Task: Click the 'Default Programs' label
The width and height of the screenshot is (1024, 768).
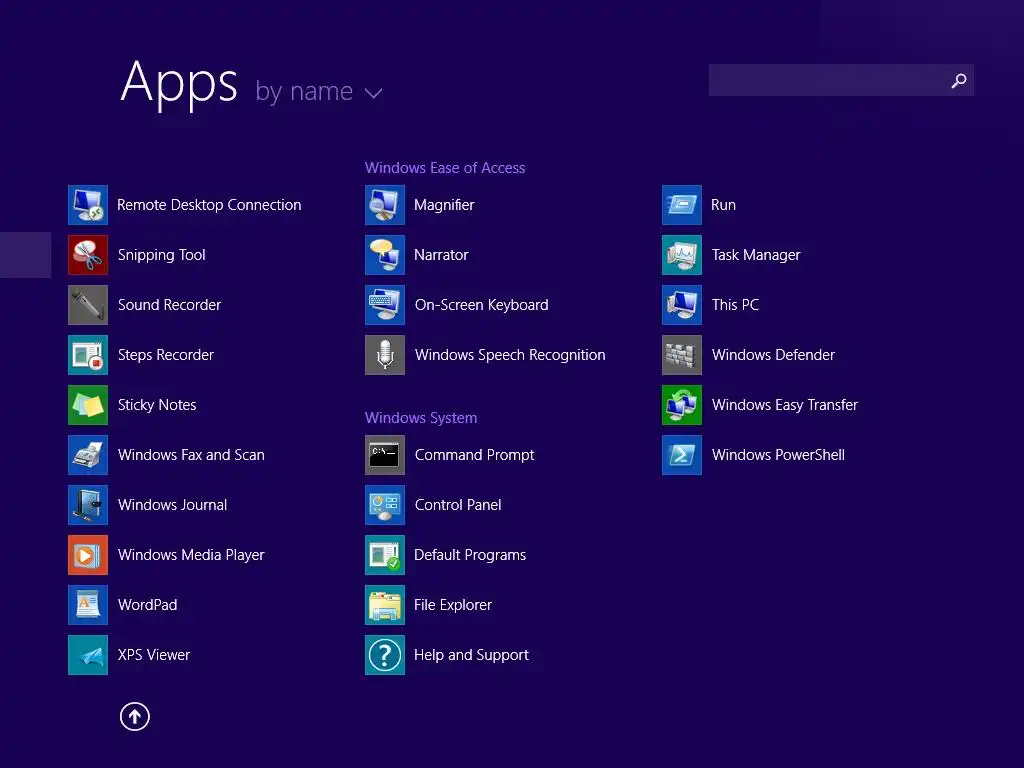Action: [470, 555]
